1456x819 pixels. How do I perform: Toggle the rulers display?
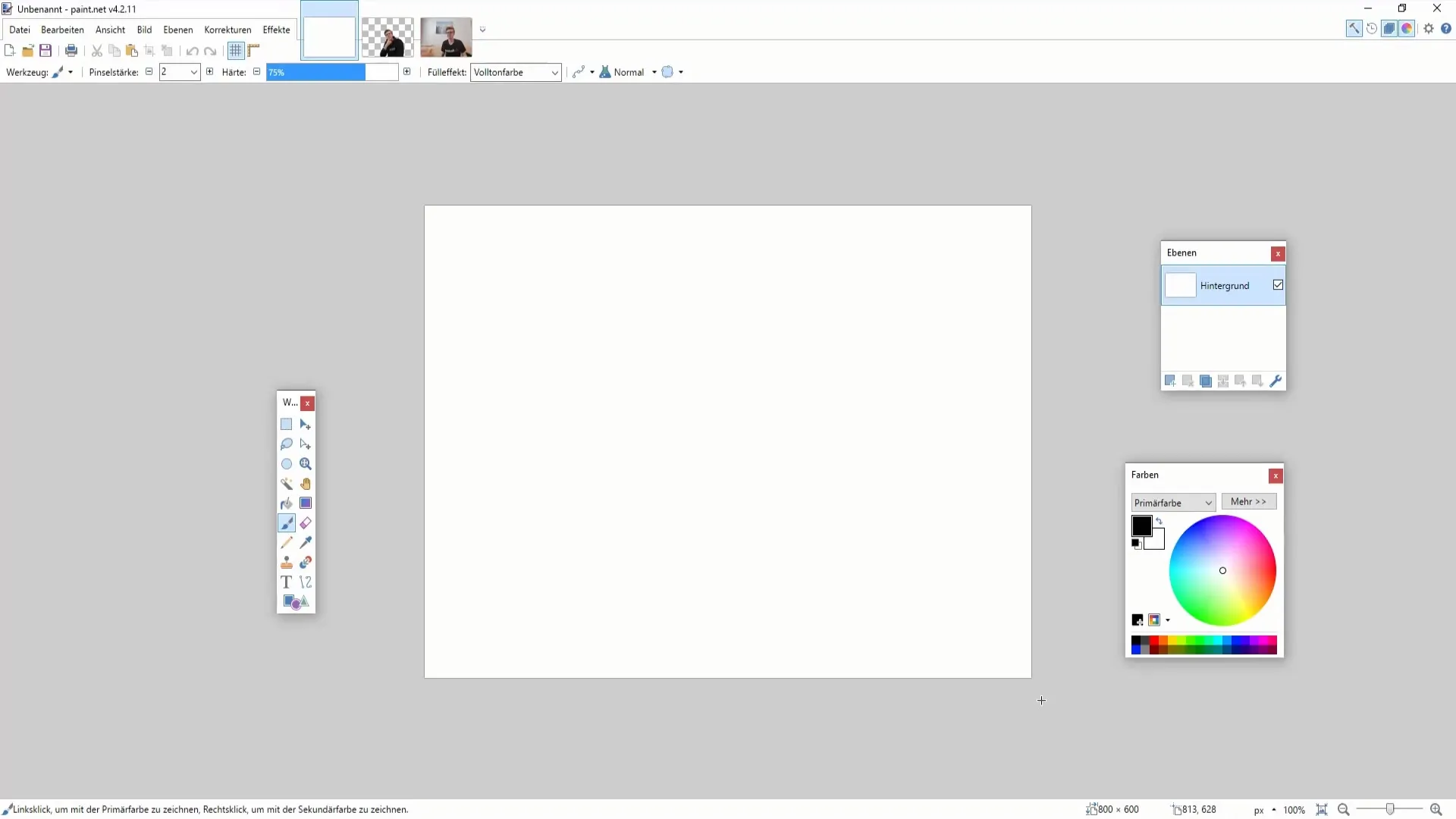pyautogui.click(x=253, y=51)
